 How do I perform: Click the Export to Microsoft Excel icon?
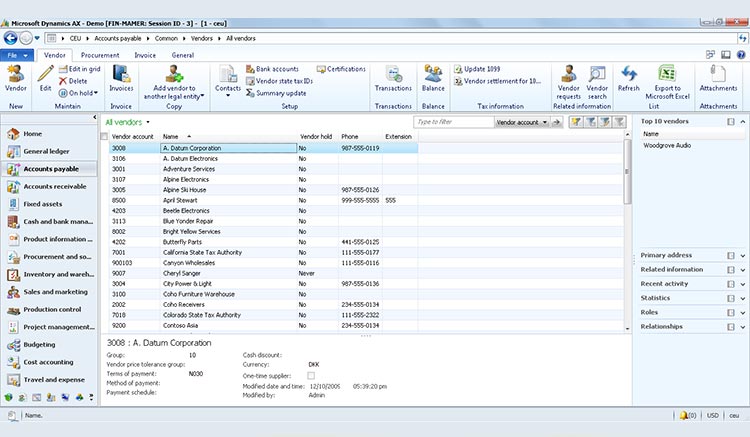pyautogui.click(x=667, y=74)
